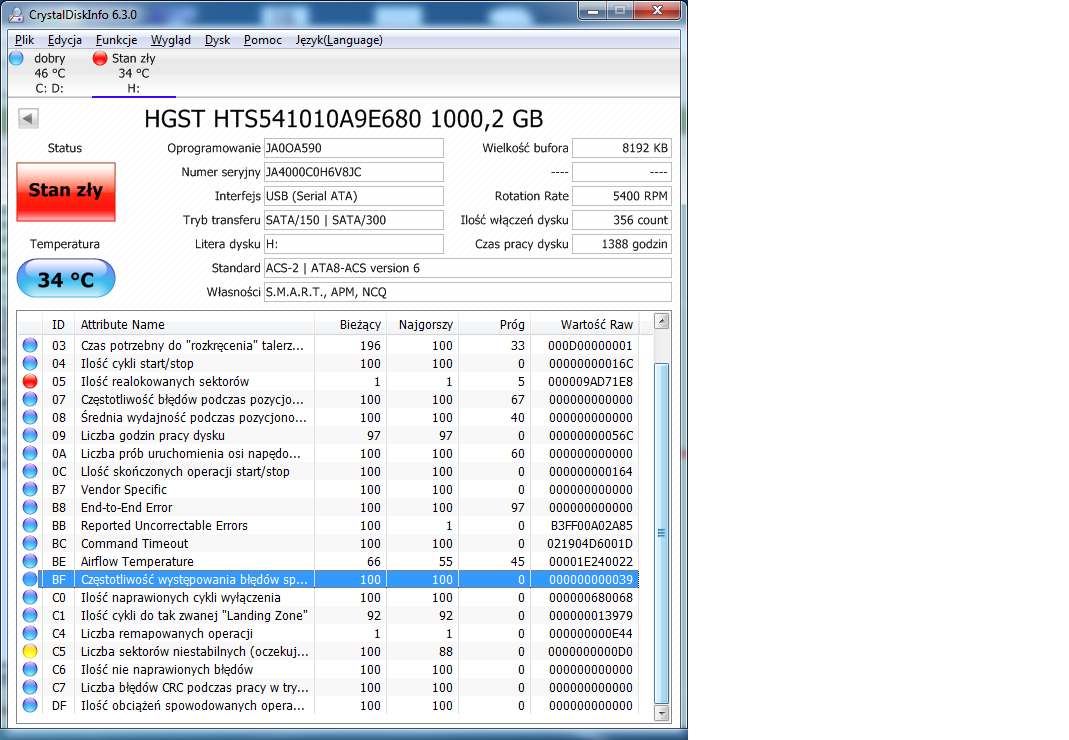Click blue status dot for attribute 0A

coord(30,454)
